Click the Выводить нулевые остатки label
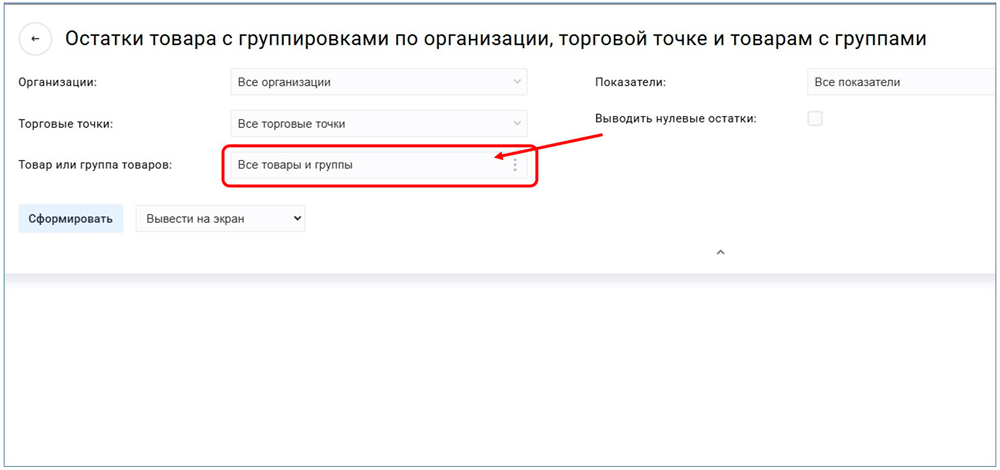The width and height of the screenshot is (1000, 470). pos(675,118)
